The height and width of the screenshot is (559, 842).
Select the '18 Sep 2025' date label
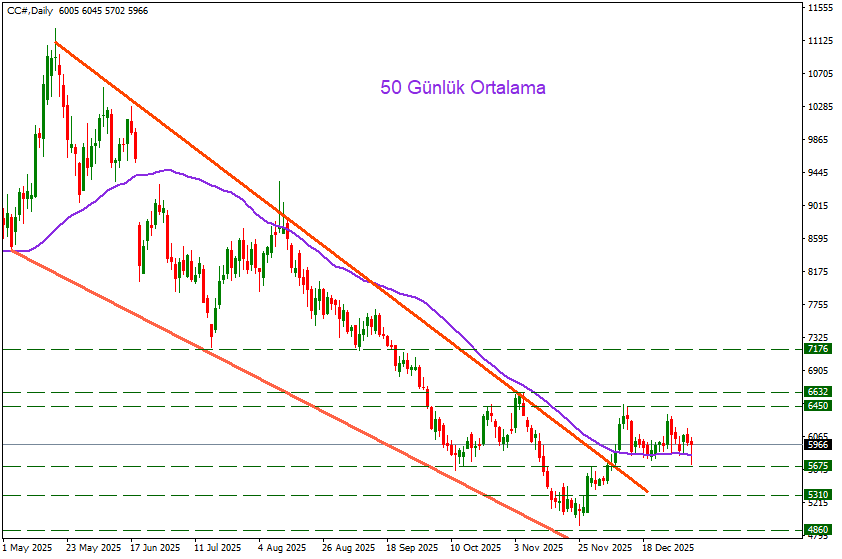click(x=412, y=548)
